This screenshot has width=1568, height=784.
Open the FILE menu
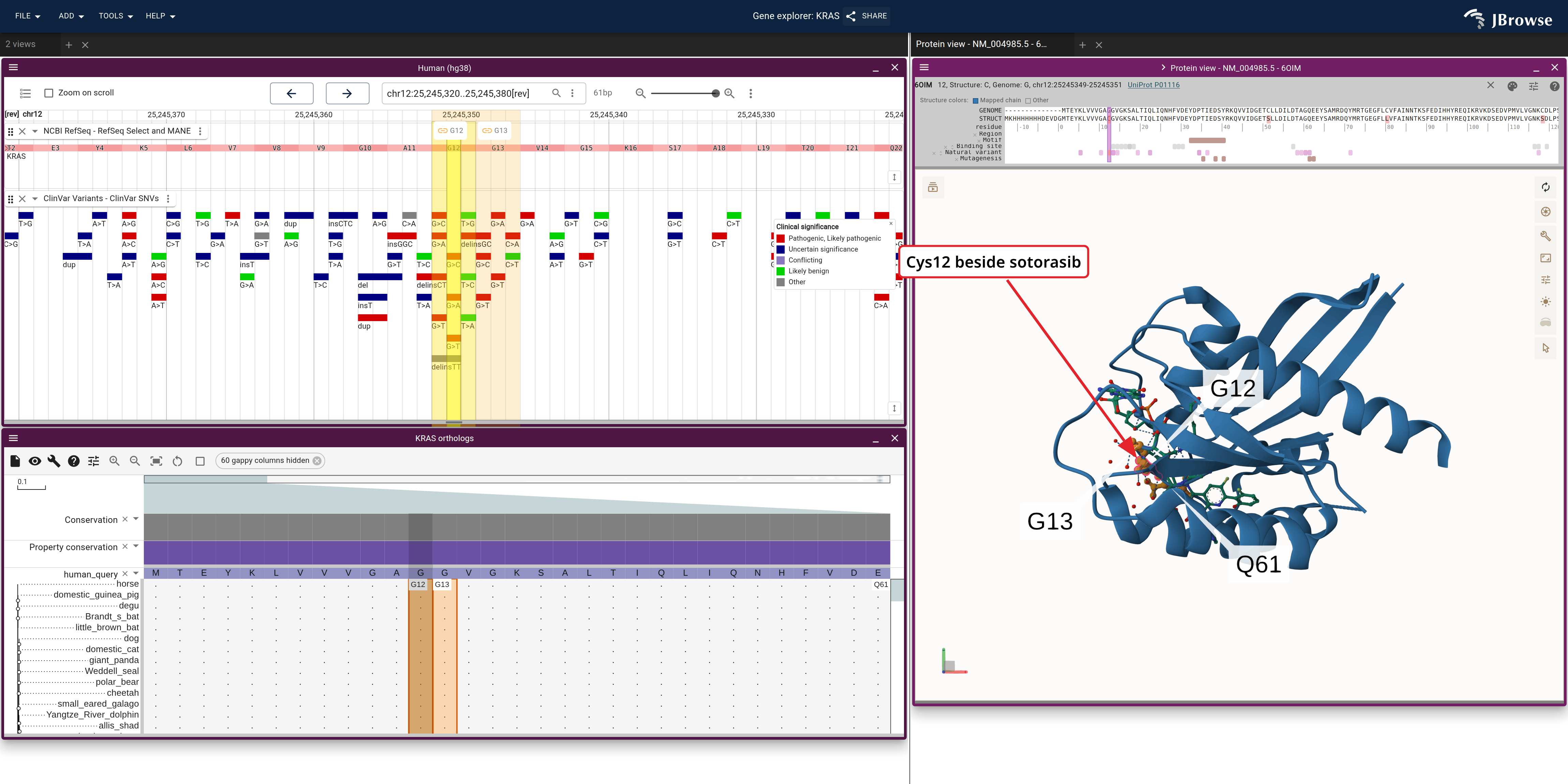pos(27,16)
